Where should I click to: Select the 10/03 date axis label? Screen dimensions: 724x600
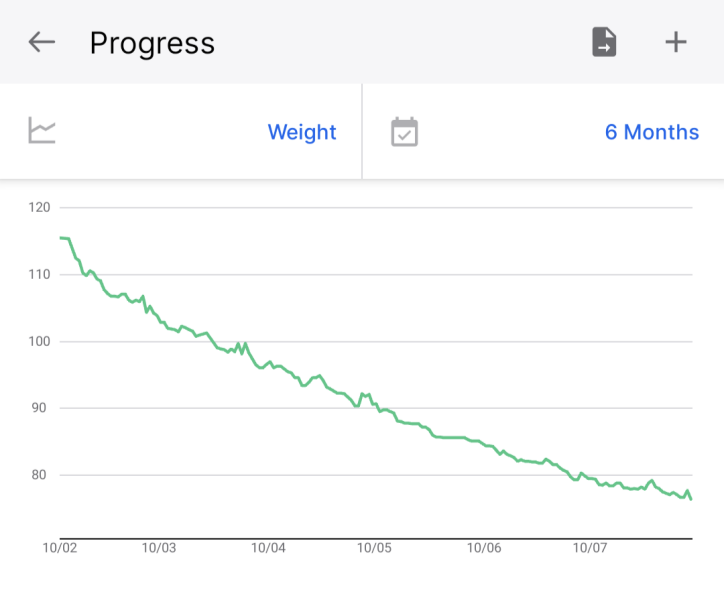(x=159, y=548)
